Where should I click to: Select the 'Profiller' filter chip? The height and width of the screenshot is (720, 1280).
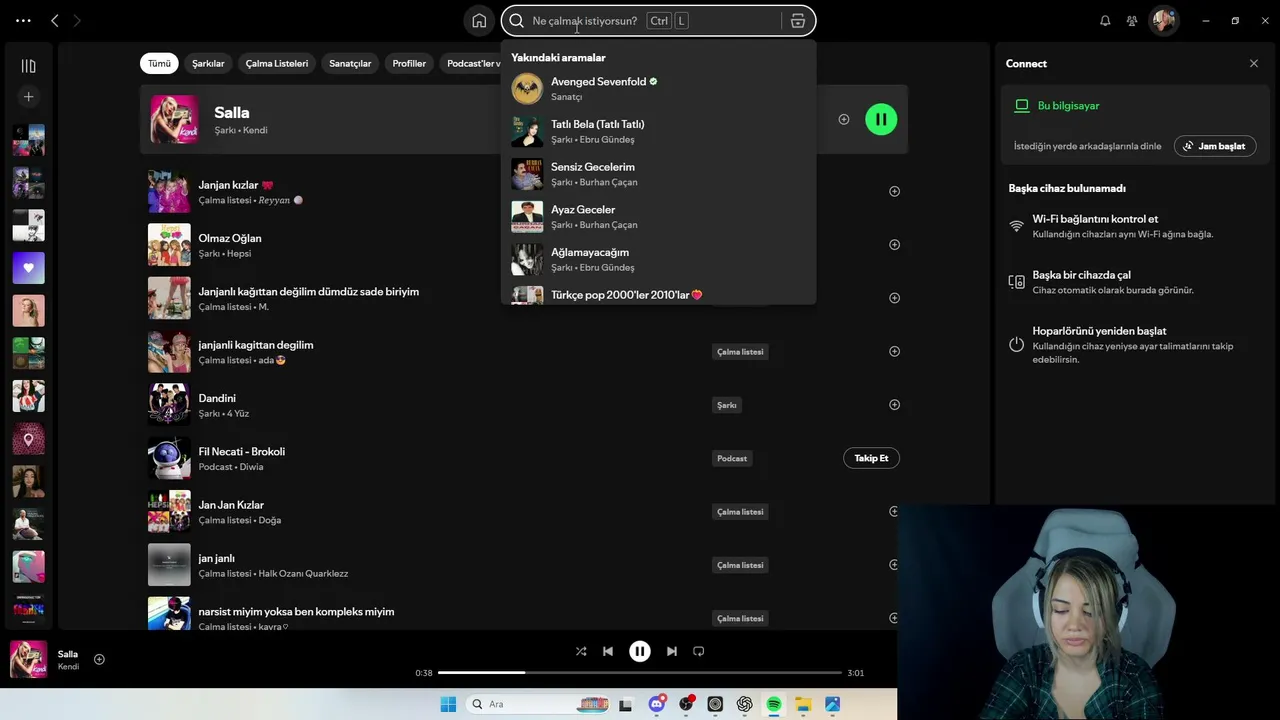click(x=409, y=63)
